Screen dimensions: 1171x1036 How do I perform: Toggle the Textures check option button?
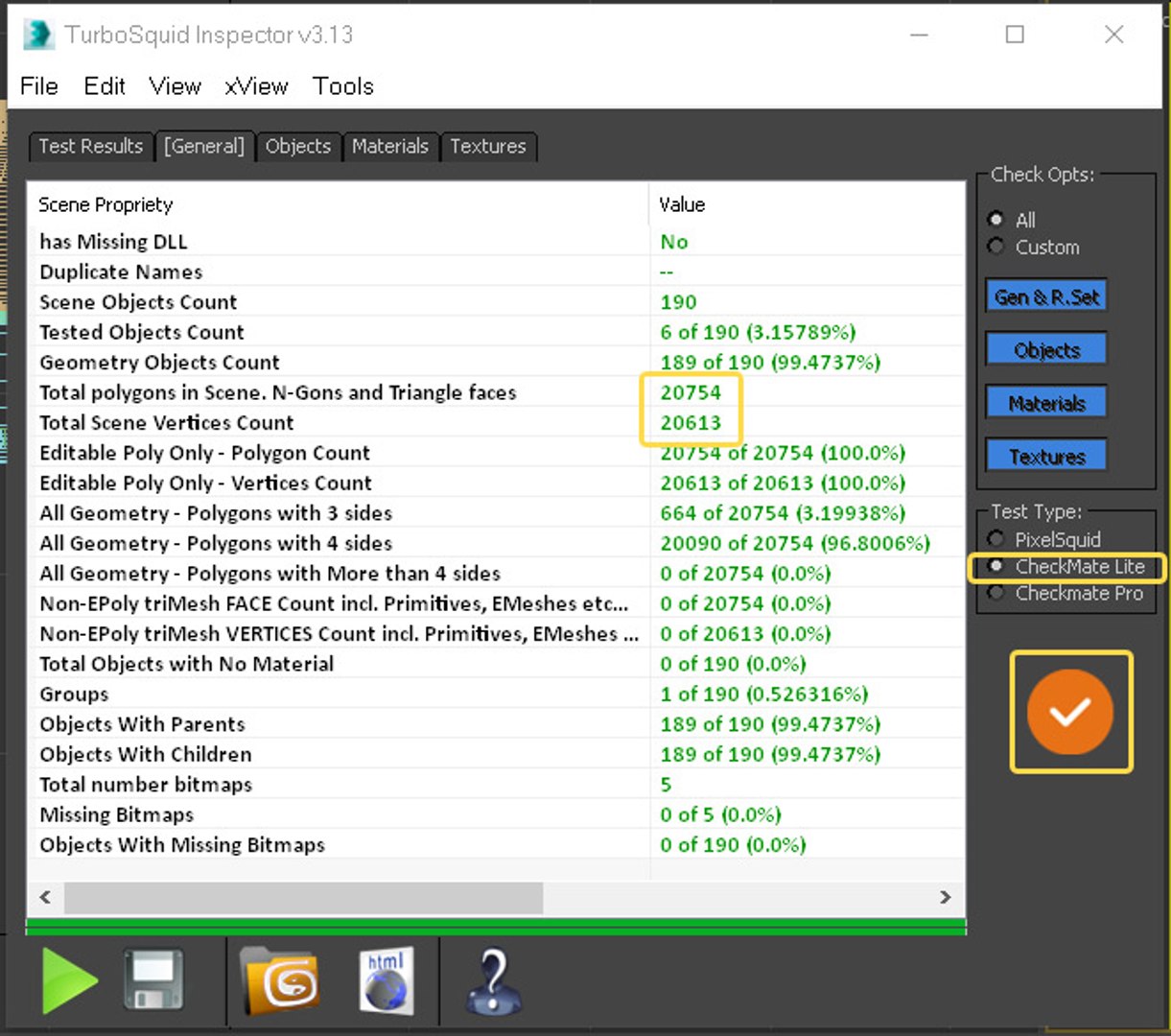point(1046,457)
